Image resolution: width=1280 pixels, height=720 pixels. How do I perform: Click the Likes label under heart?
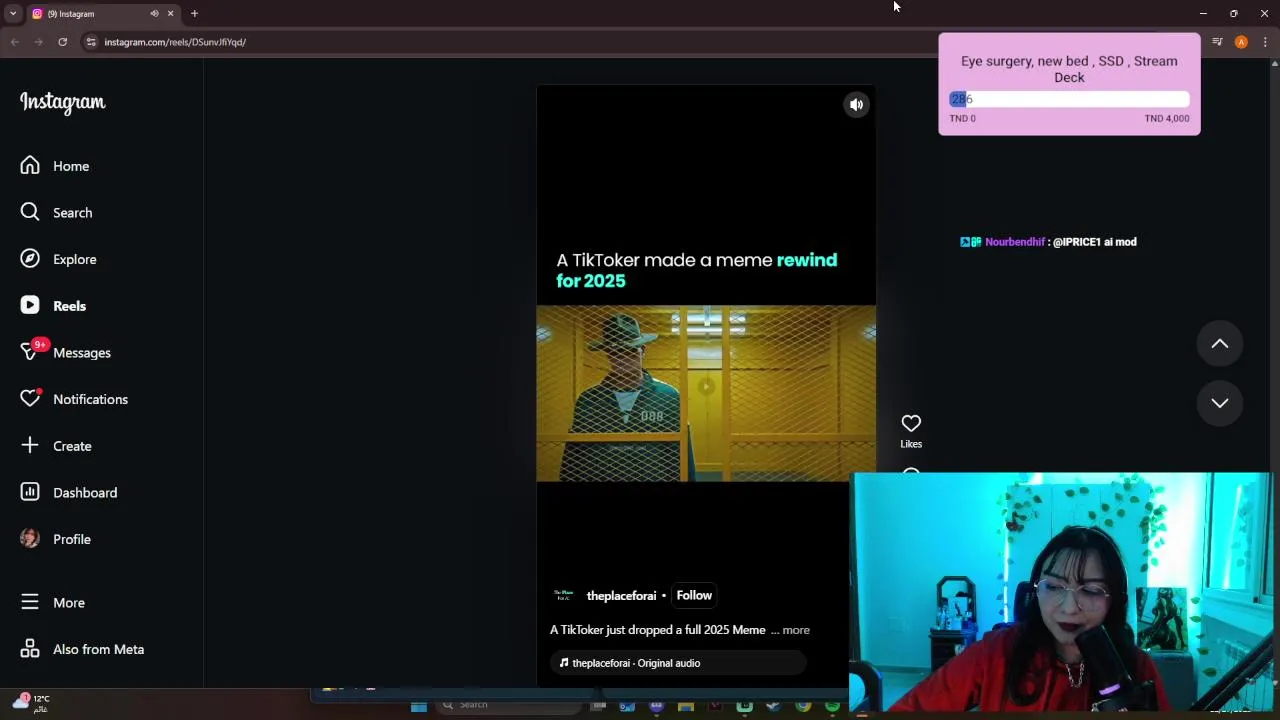[x=911, y=444]
